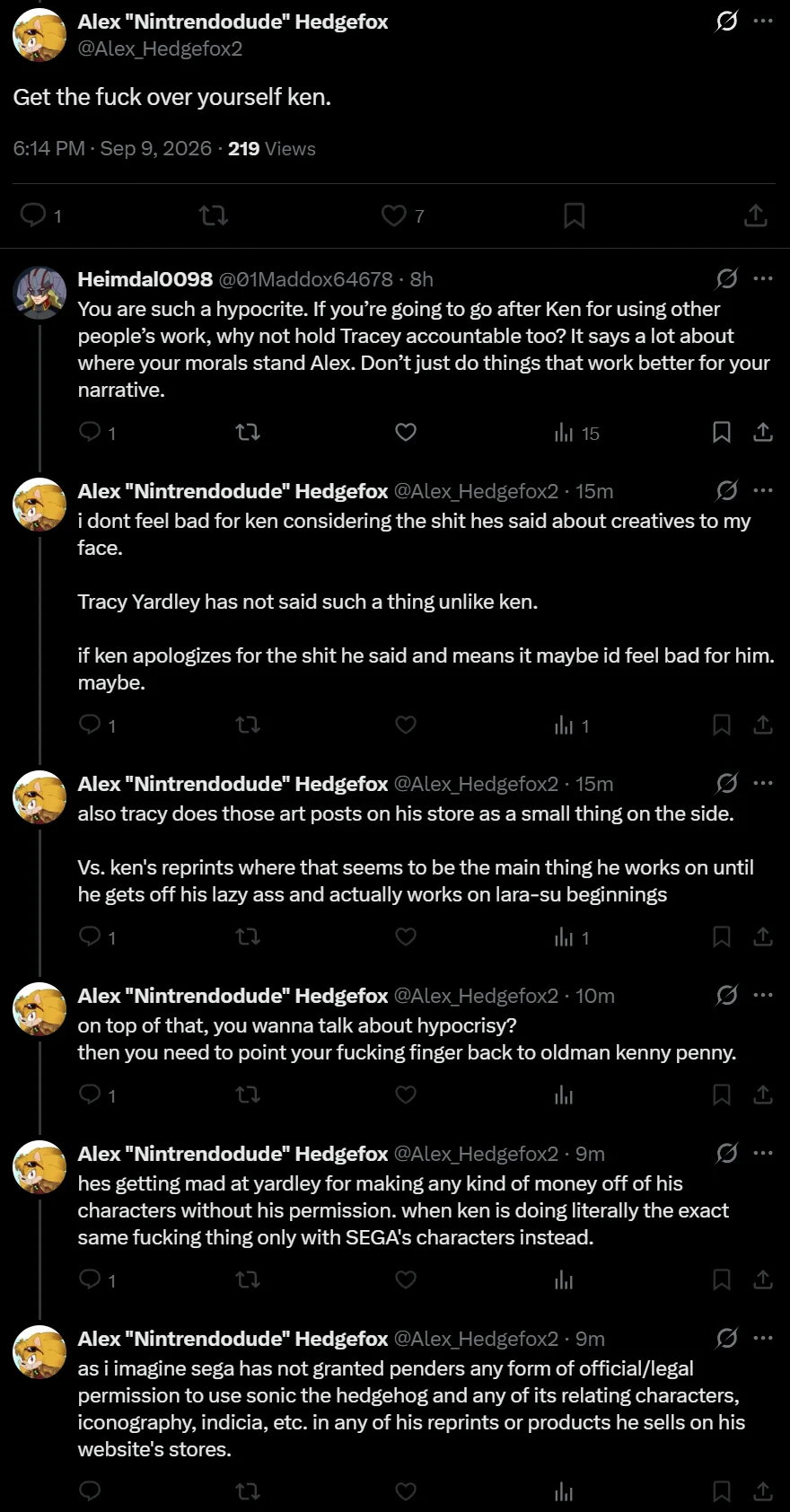
Task: Bookmark the main post at top
Action: pos(575,215)
